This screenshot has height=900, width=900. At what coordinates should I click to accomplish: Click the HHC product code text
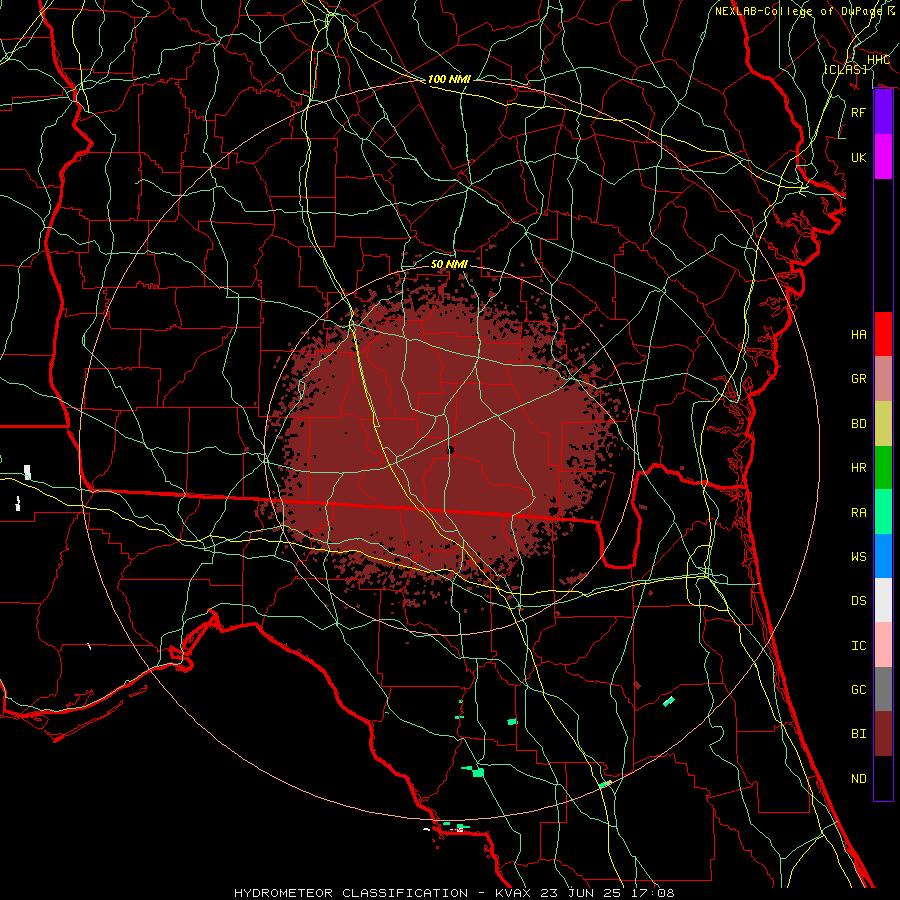[x=878, y=60]
